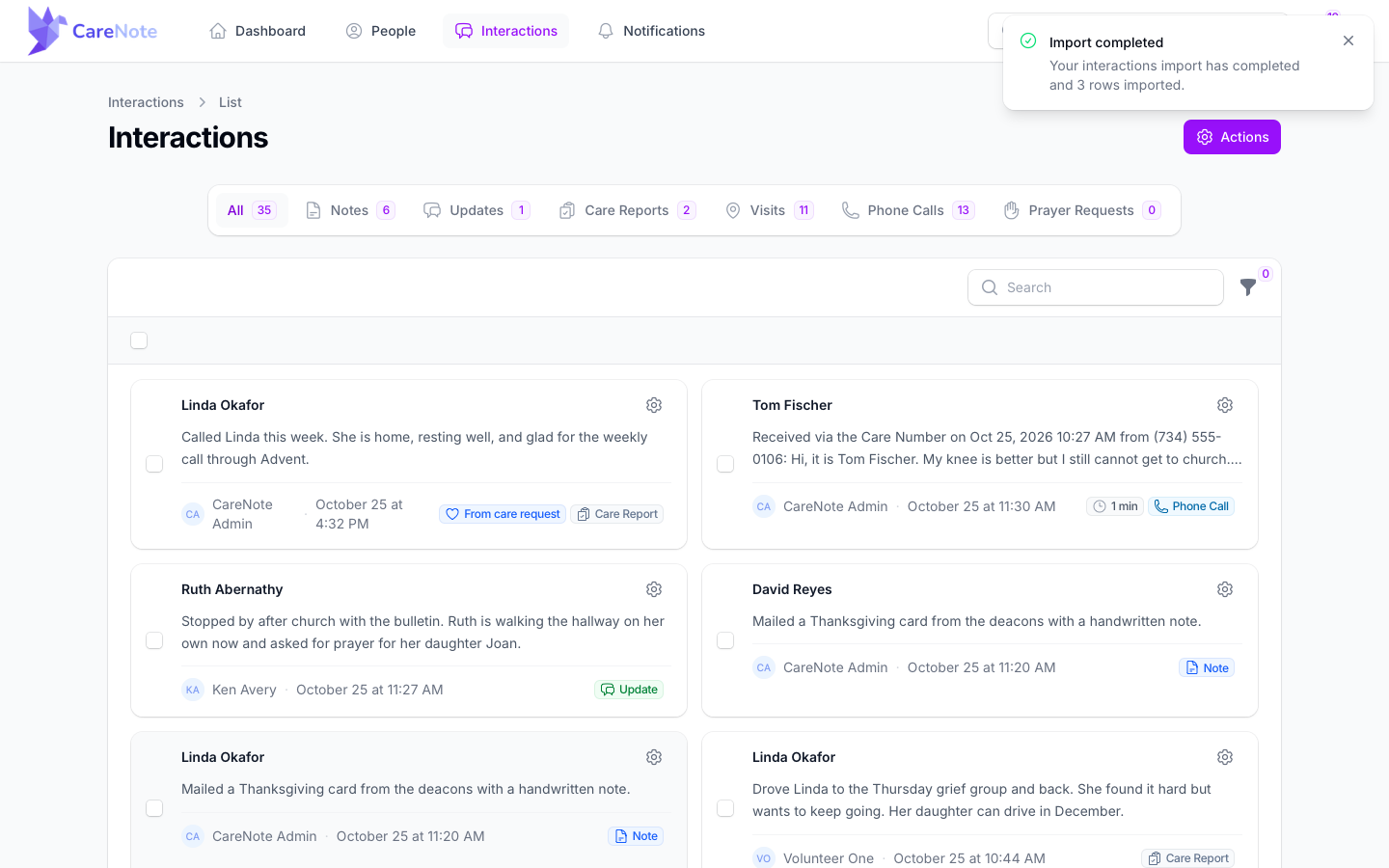1389x868 pixels.
Task: Click the Note badge on David Reyes card
Action: pos(1207,667)
